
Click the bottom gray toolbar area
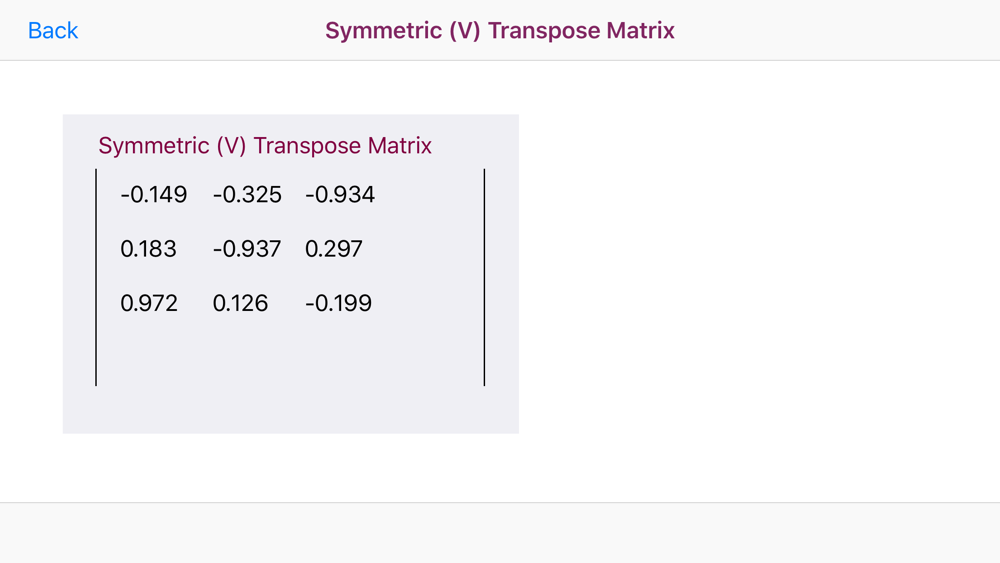(500, 533)
